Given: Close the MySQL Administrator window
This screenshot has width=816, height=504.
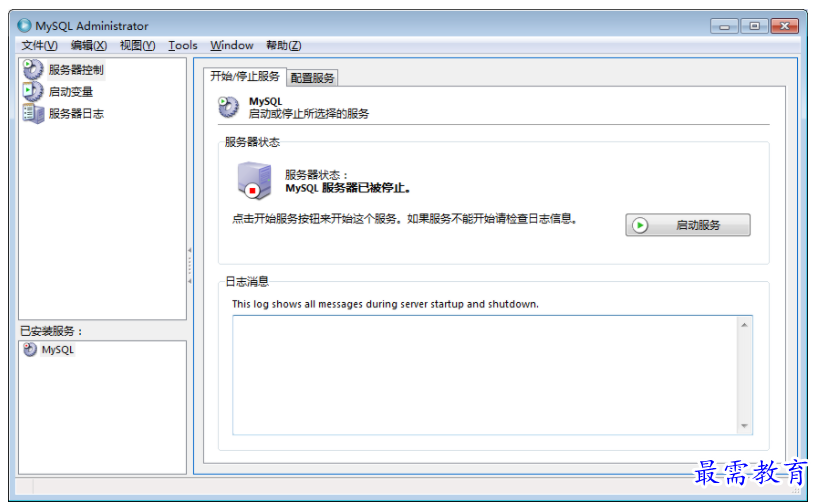Looking at the screenshot, I should (x=785, y=26).
